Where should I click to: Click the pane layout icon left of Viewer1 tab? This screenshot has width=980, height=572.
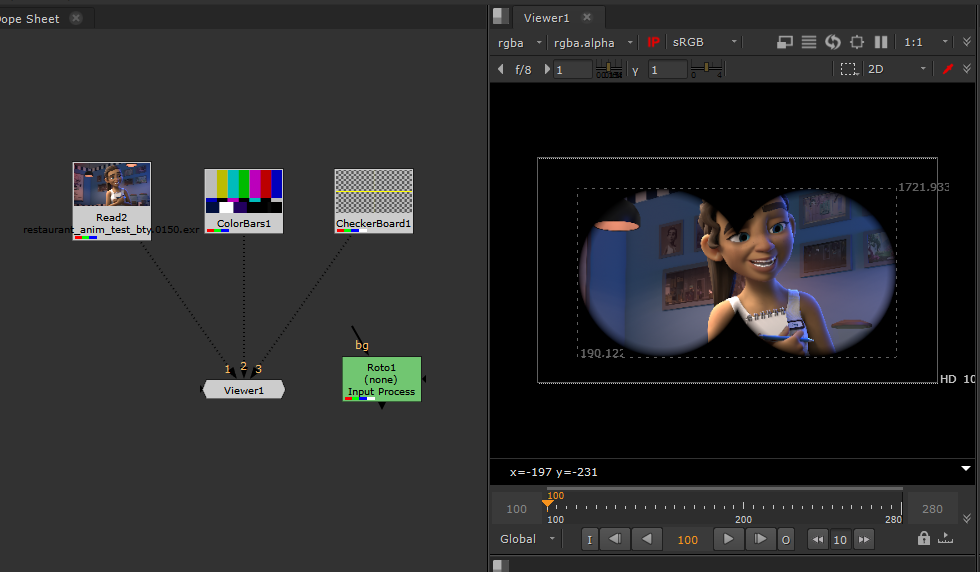click(x=500, y=16)
